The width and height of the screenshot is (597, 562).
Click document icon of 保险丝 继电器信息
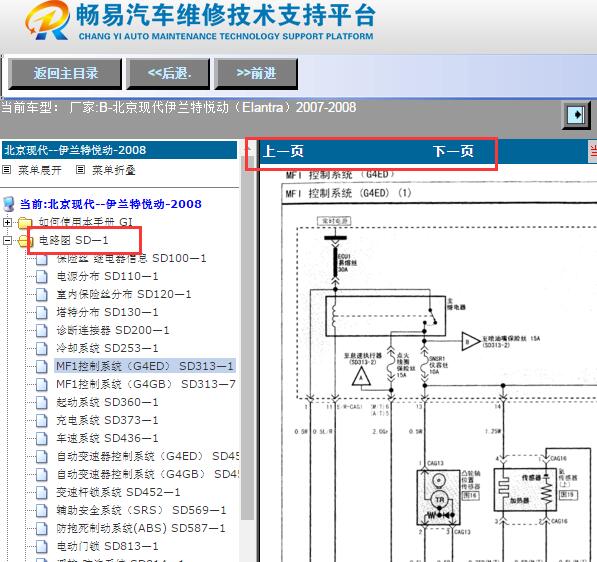tap(42, 259)
